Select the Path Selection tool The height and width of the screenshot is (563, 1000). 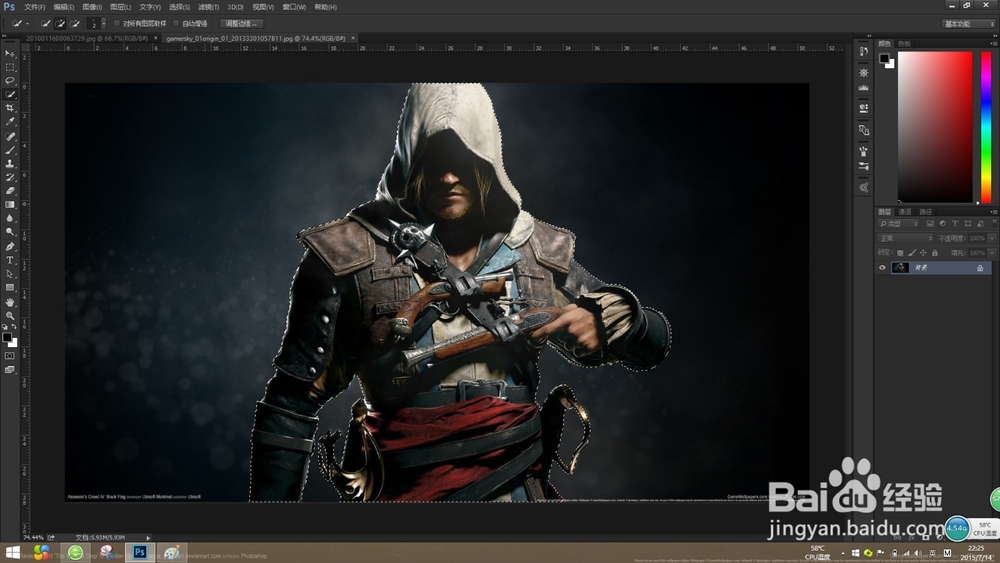[x=10, y=274]
